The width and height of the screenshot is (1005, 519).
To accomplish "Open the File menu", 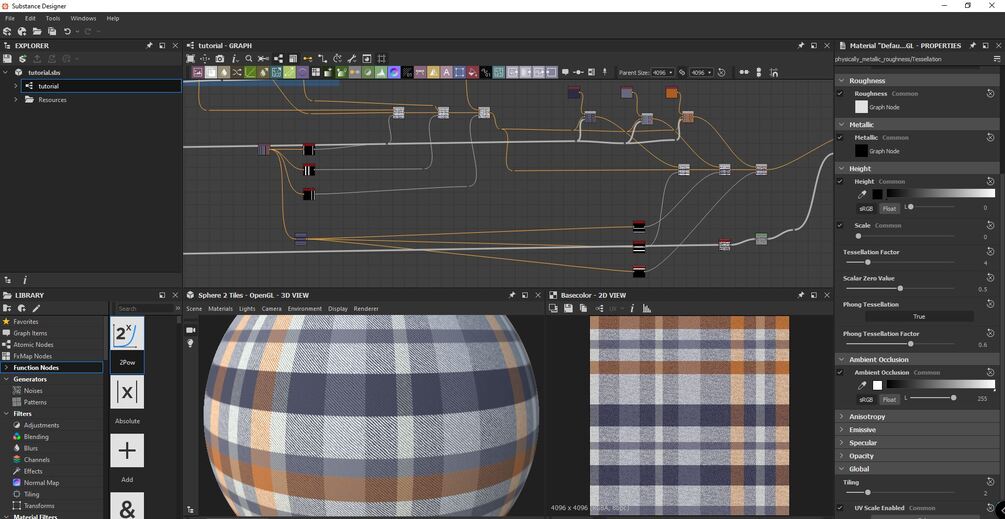I will tap(10, 19).
